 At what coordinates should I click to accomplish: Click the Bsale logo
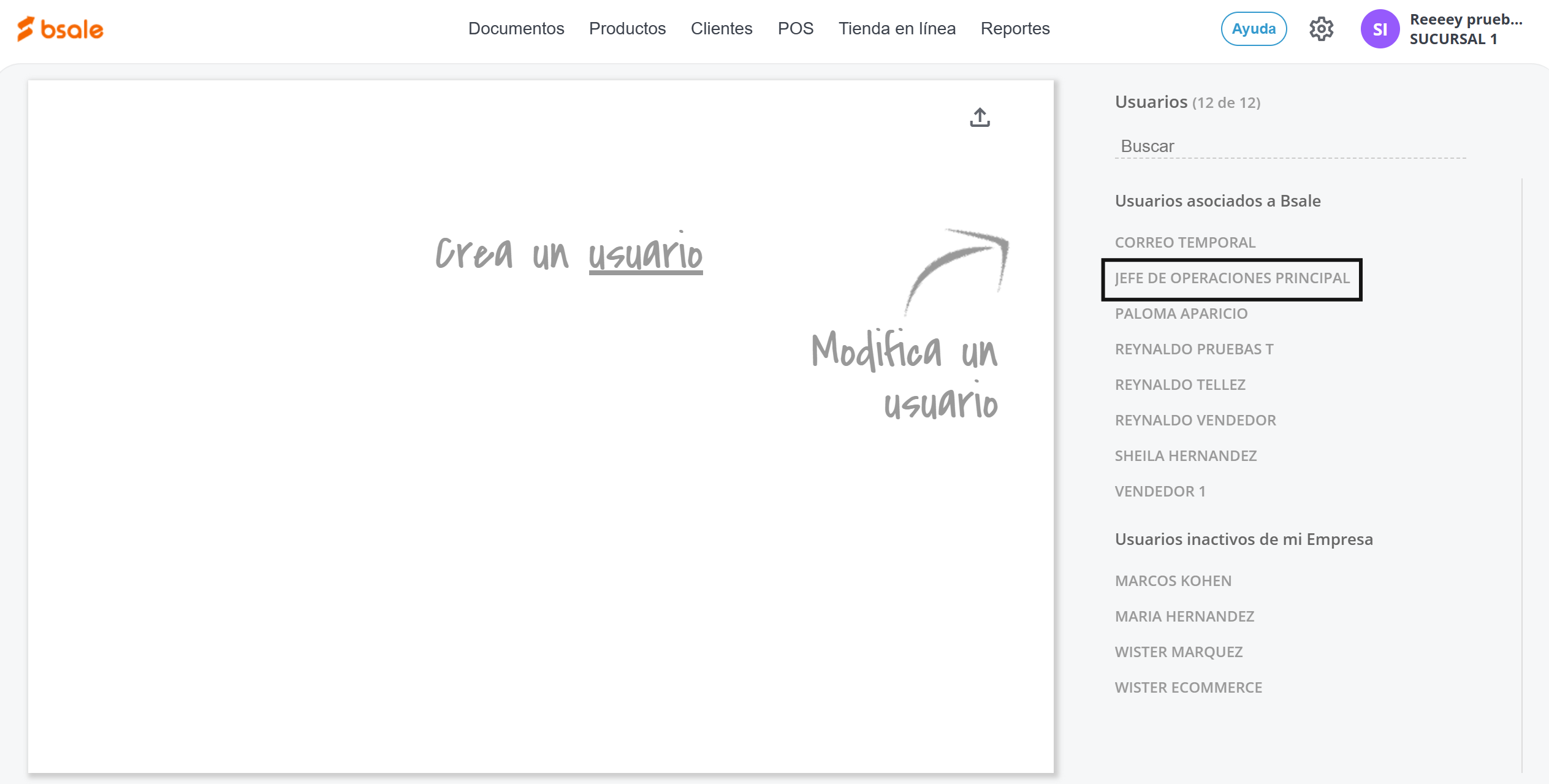point(60,29)
